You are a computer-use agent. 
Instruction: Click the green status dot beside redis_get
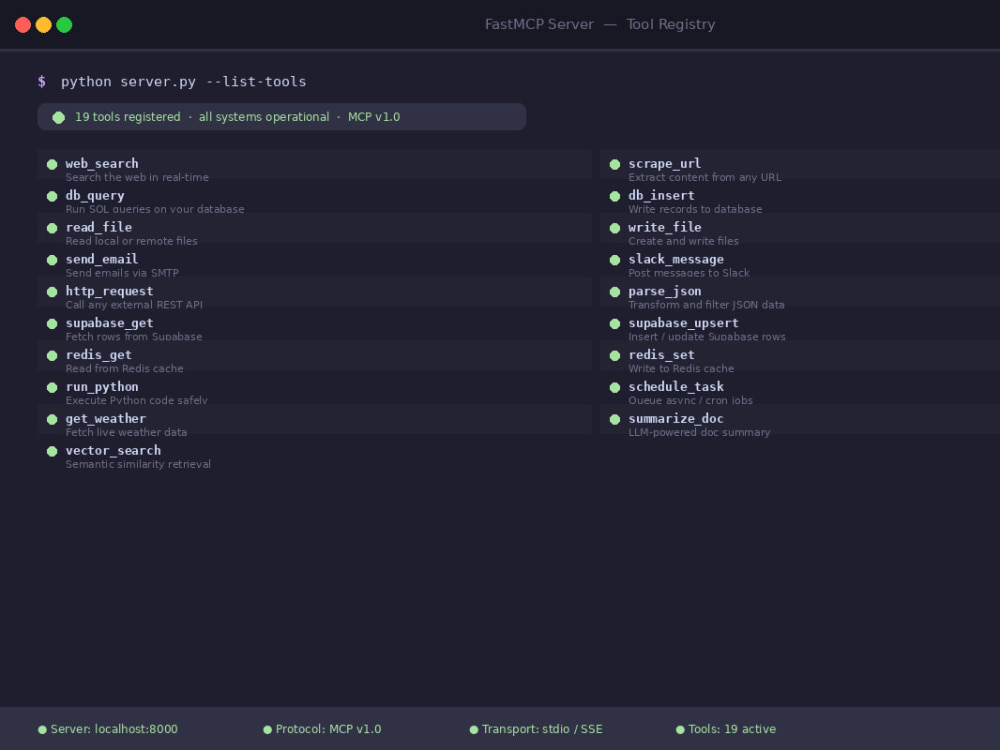point(52,356)
